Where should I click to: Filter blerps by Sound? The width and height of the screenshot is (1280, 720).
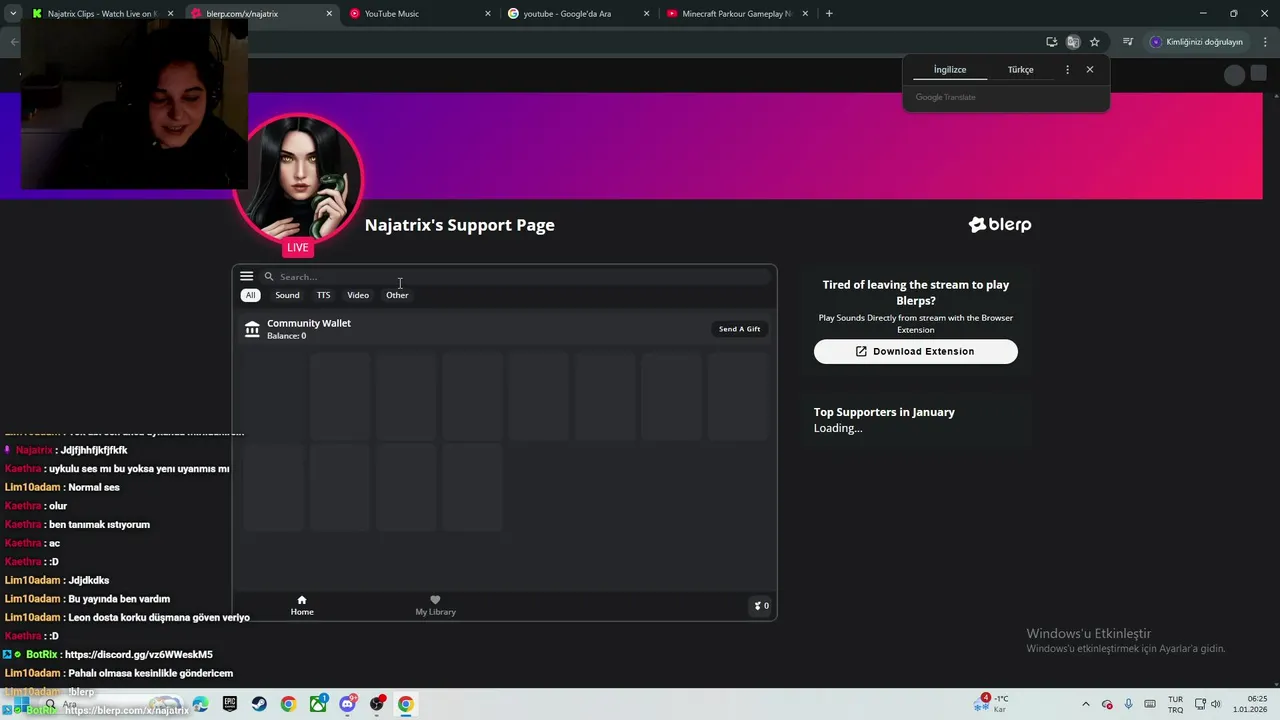click(x=287, y=295)
